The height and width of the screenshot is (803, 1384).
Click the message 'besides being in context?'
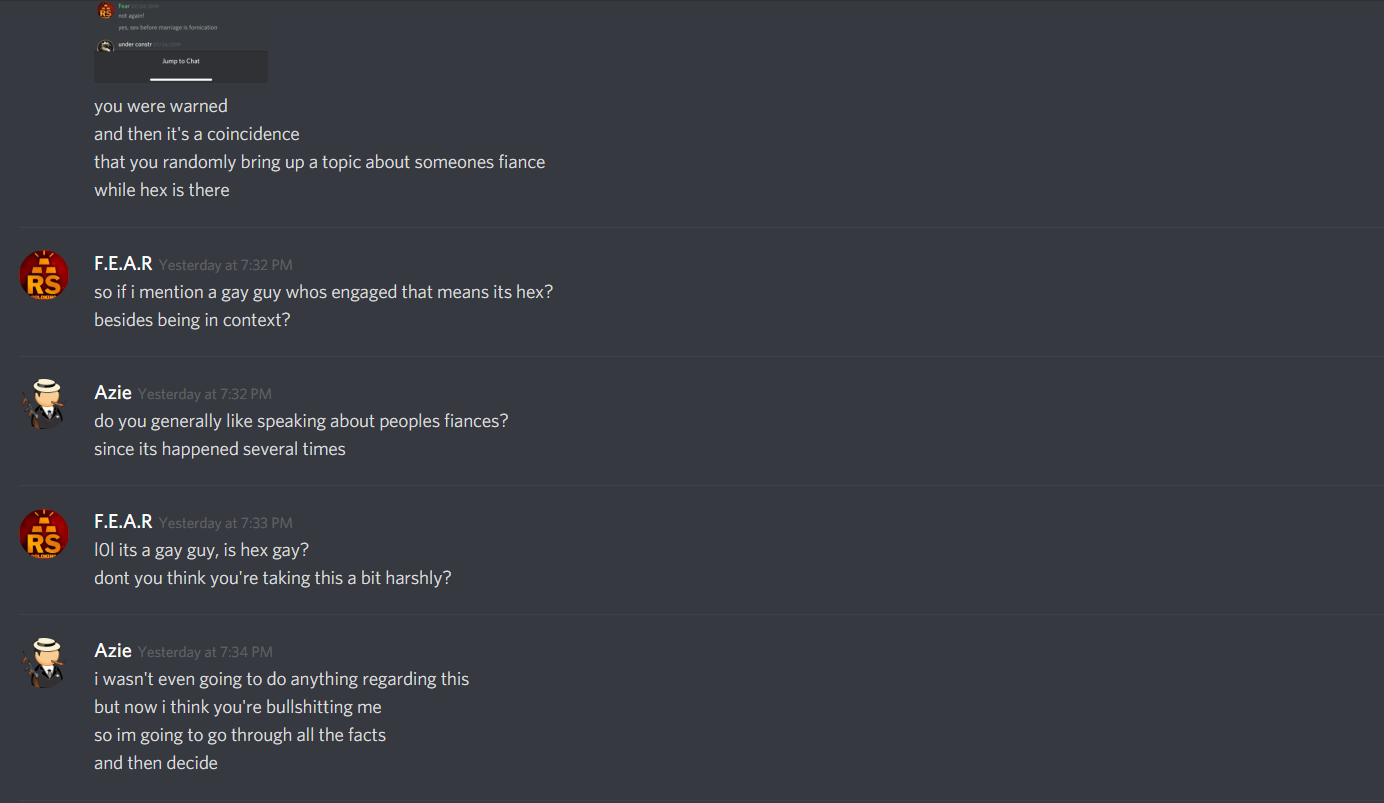click(192, 320)
